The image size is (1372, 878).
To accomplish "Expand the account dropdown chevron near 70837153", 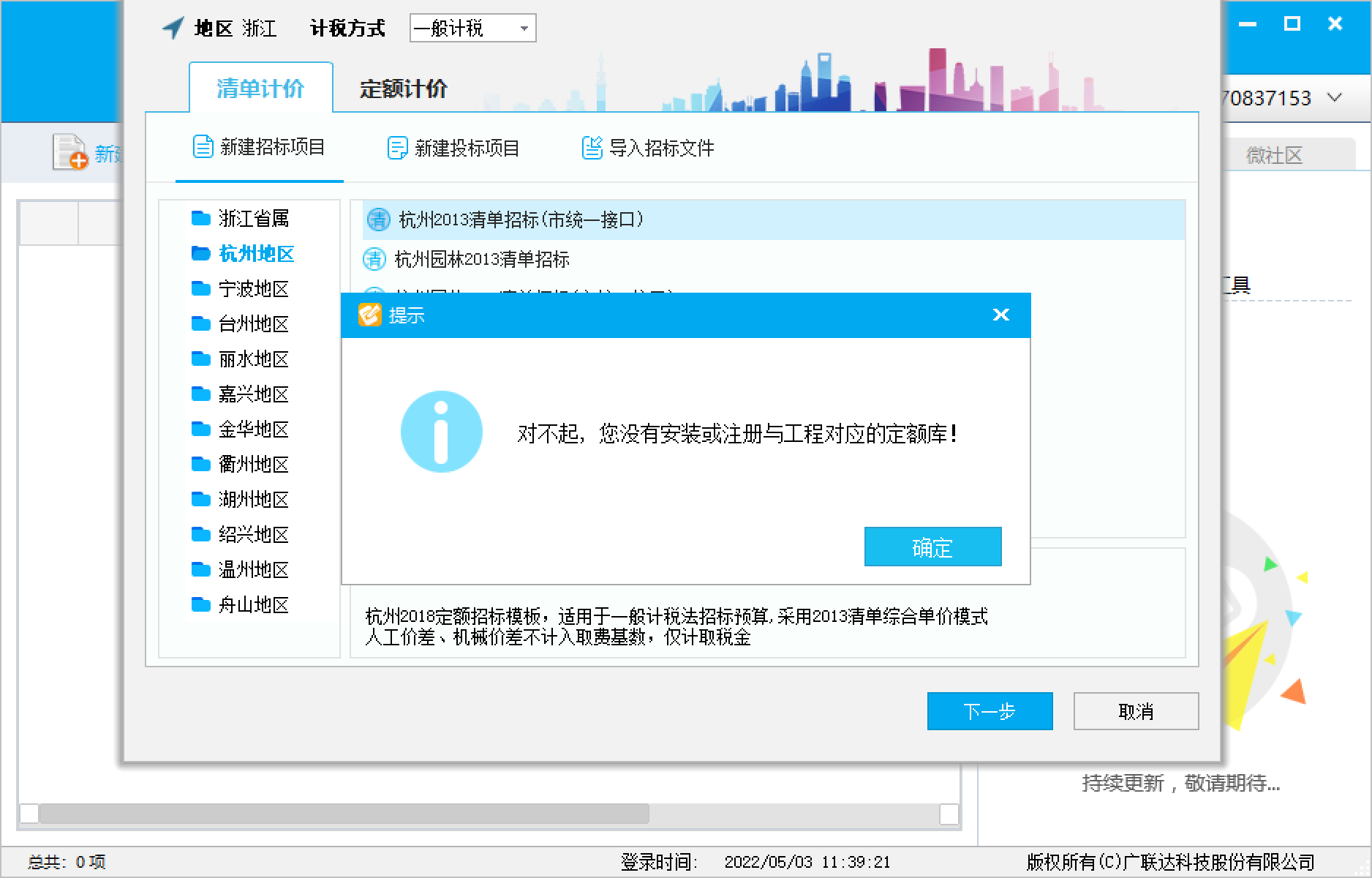I will pos(1335,97).
